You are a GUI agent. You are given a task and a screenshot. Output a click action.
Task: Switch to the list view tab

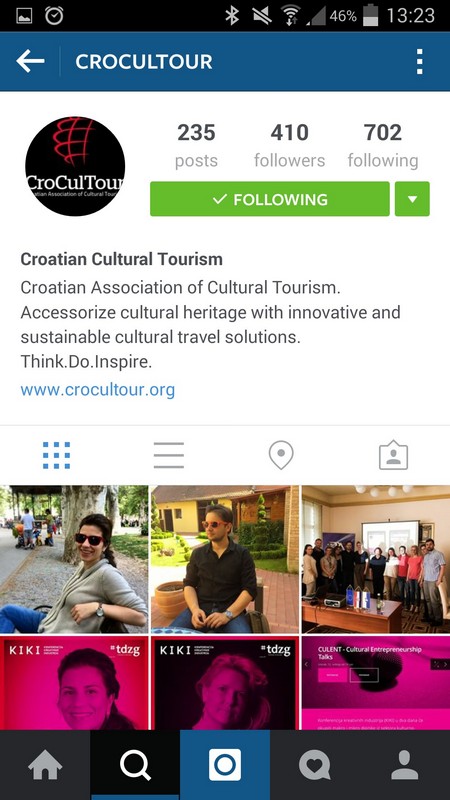[x=169, y=455]
